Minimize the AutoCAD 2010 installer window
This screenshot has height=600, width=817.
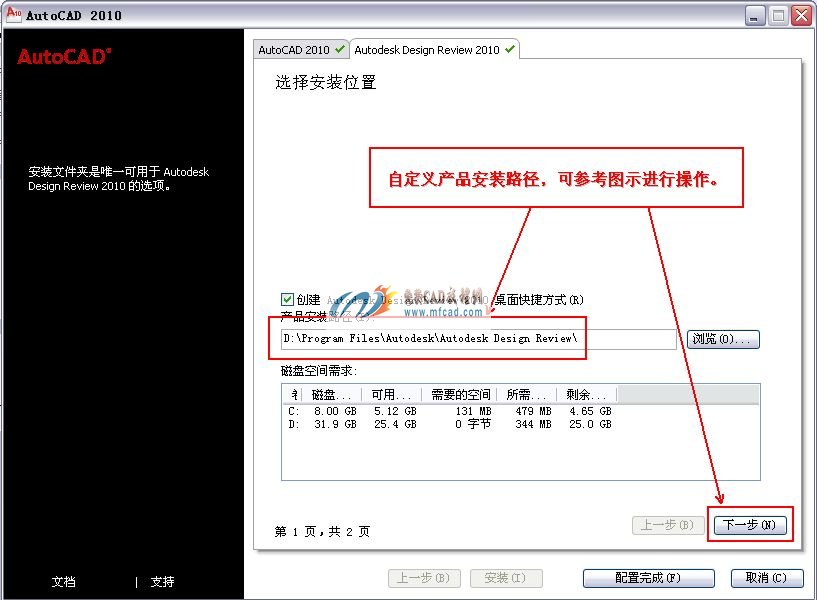754,16
